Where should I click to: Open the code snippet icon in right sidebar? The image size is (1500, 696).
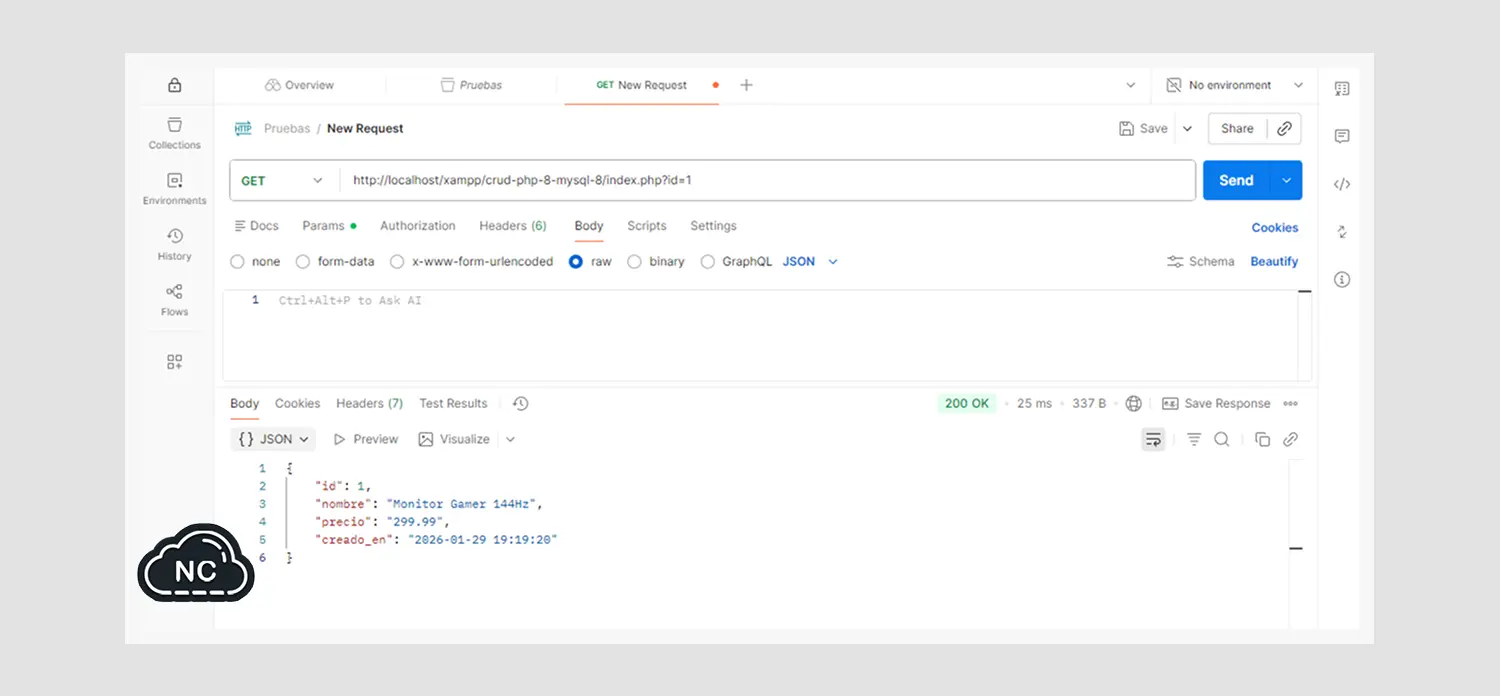(1342, 184)
